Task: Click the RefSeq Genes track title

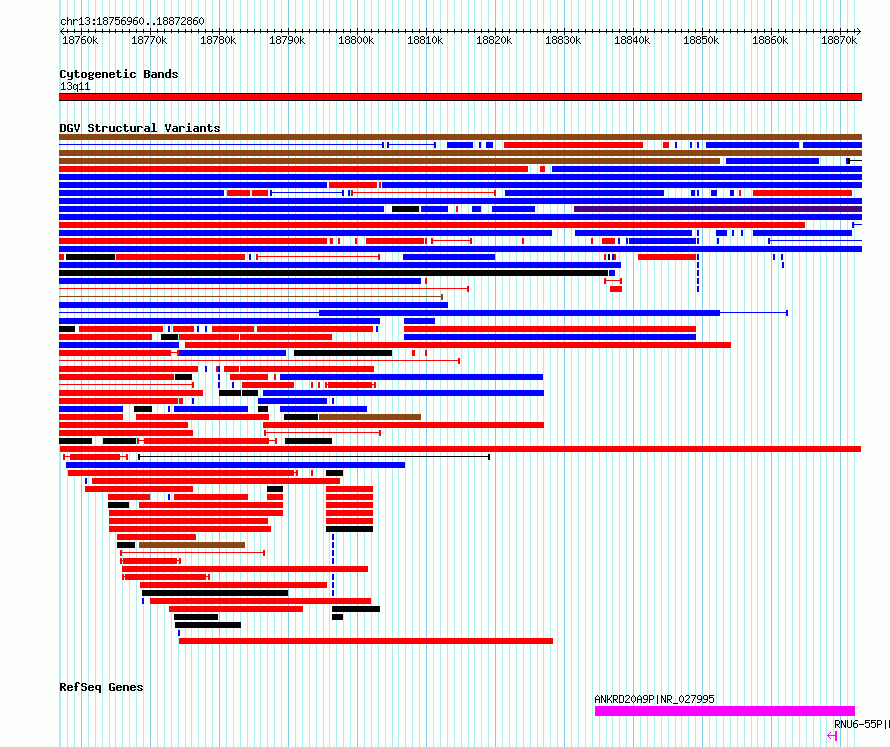Action: pyautogui.click(x=102, y=687)
